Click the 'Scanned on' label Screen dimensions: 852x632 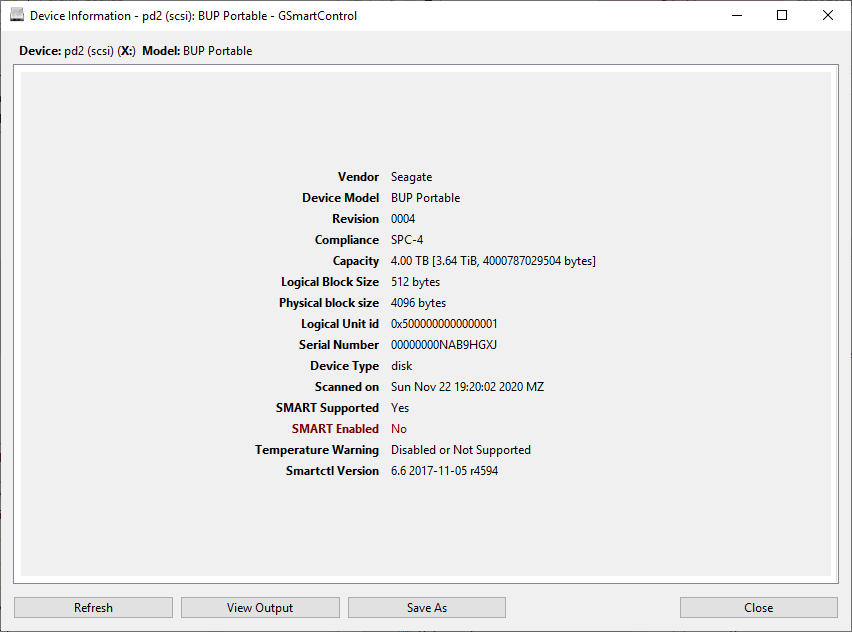pos(347,387)
